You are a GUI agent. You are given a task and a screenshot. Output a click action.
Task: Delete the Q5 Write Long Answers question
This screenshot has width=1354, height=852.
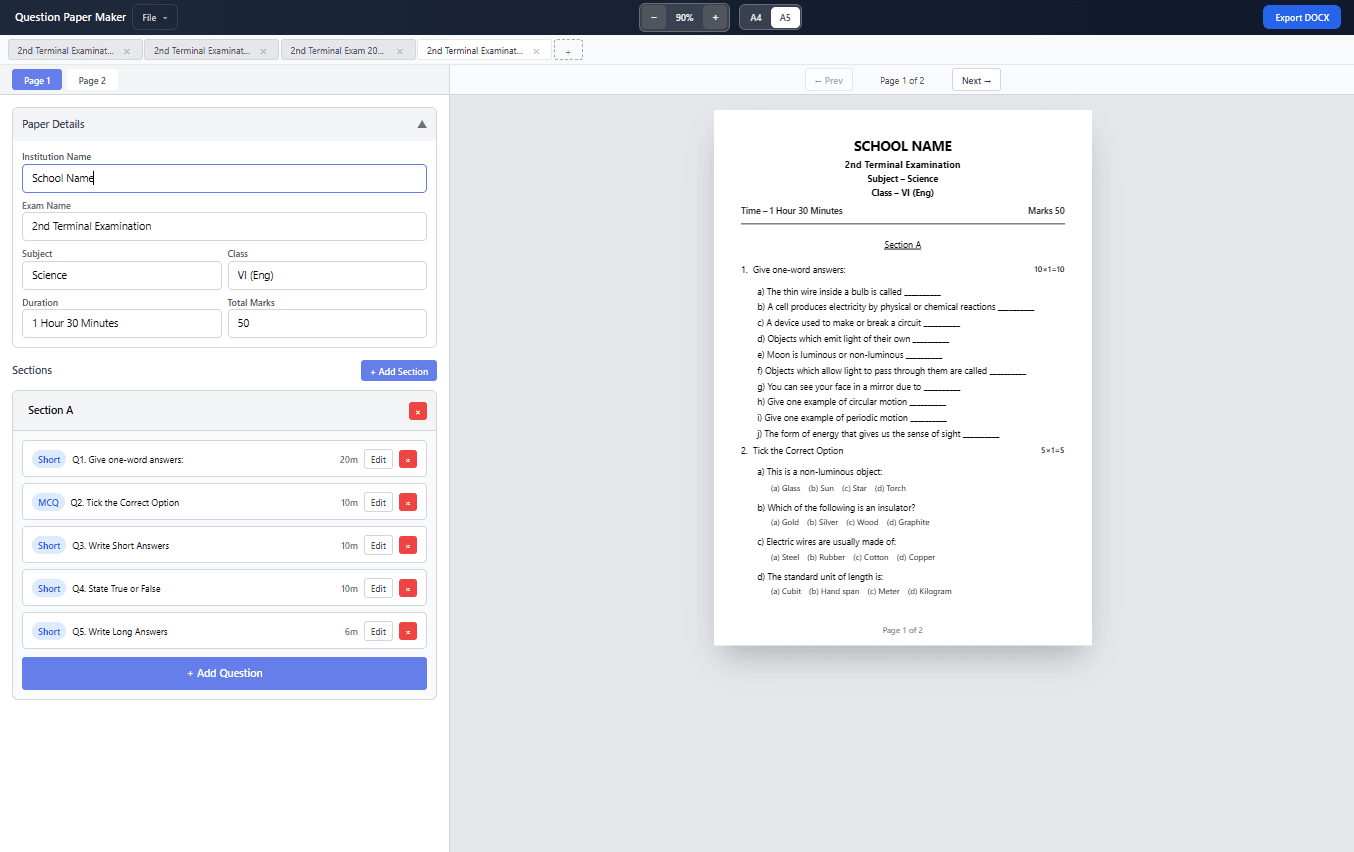click(408, 632)
